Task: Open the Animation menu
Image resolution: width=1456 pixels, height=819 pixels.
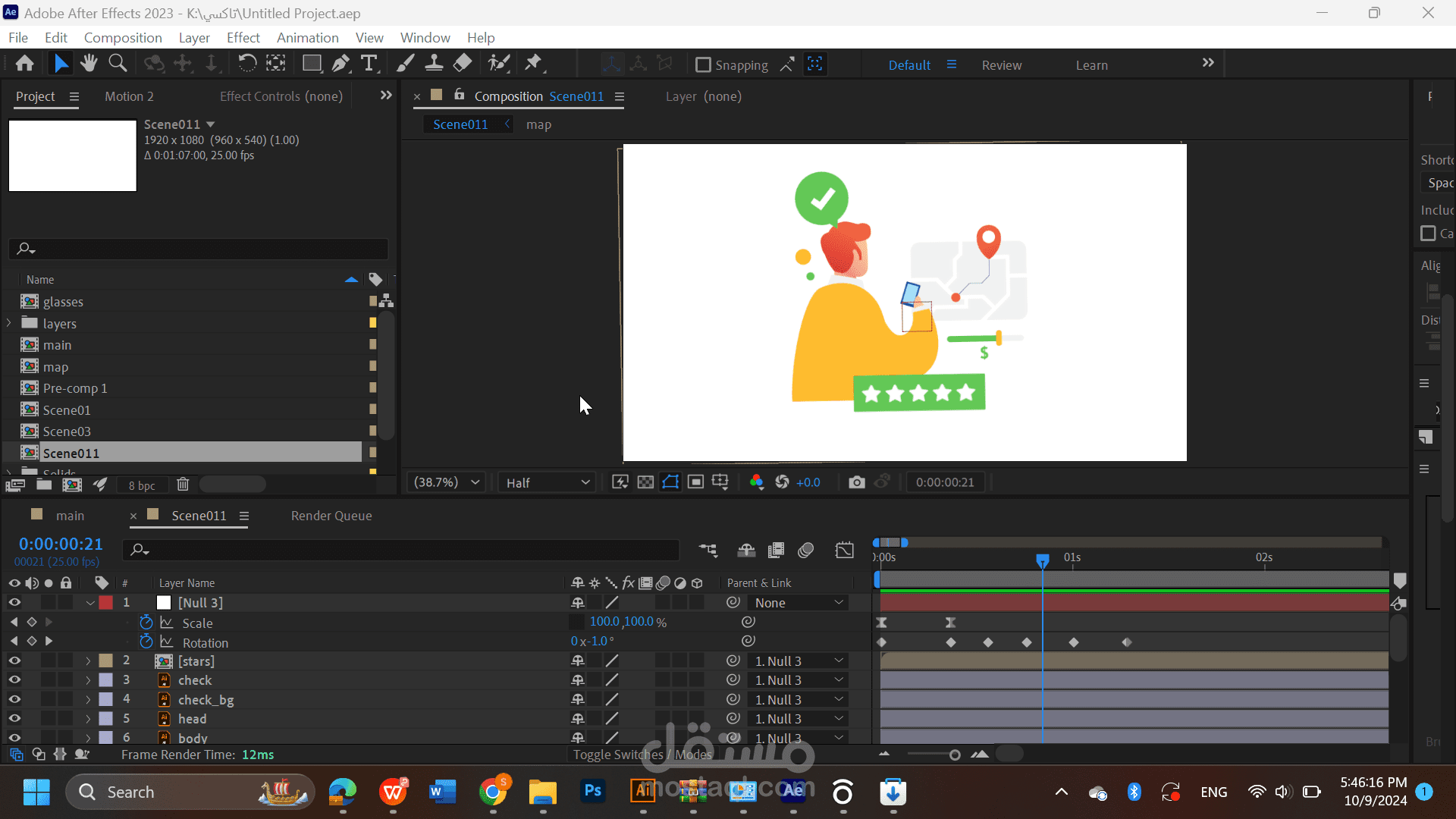Action: coord(307,38)
